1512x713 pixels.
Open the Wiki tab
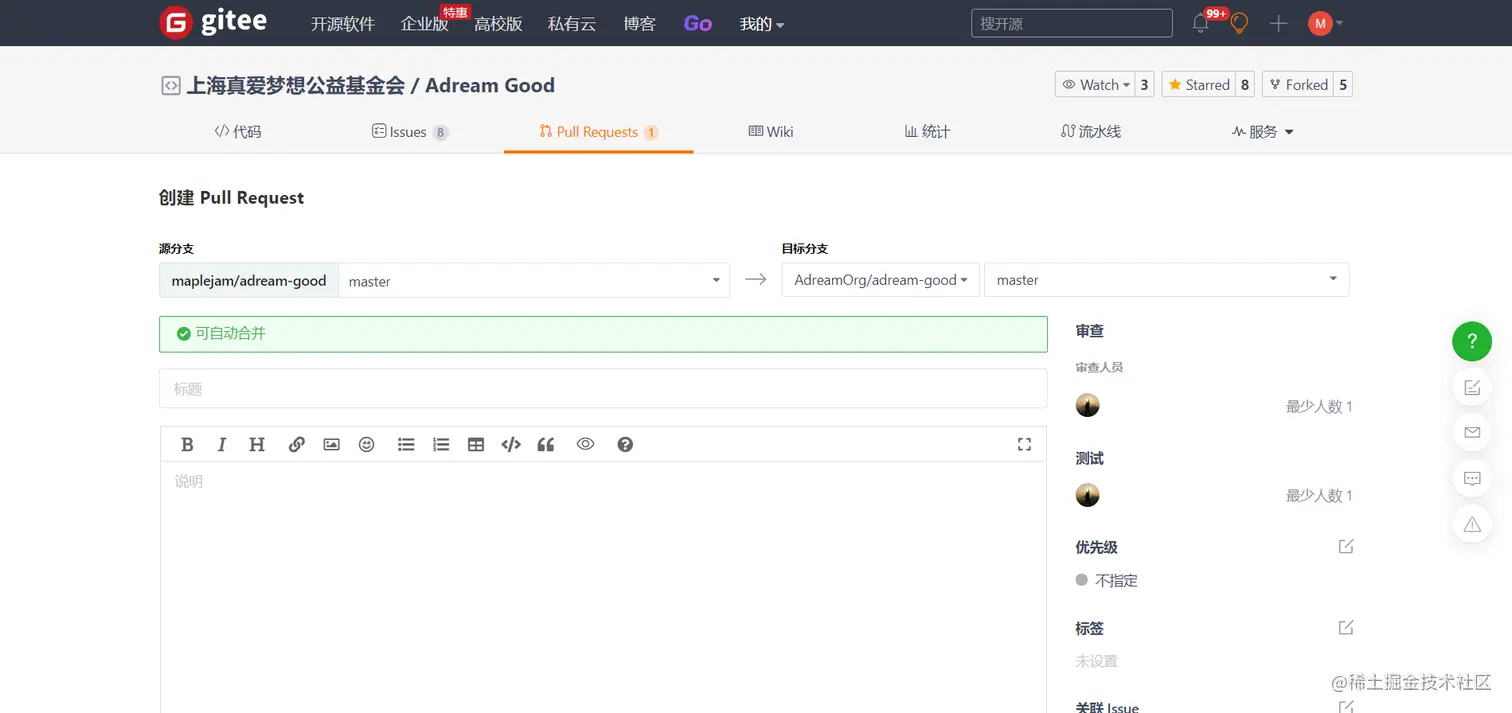point(771,132)
